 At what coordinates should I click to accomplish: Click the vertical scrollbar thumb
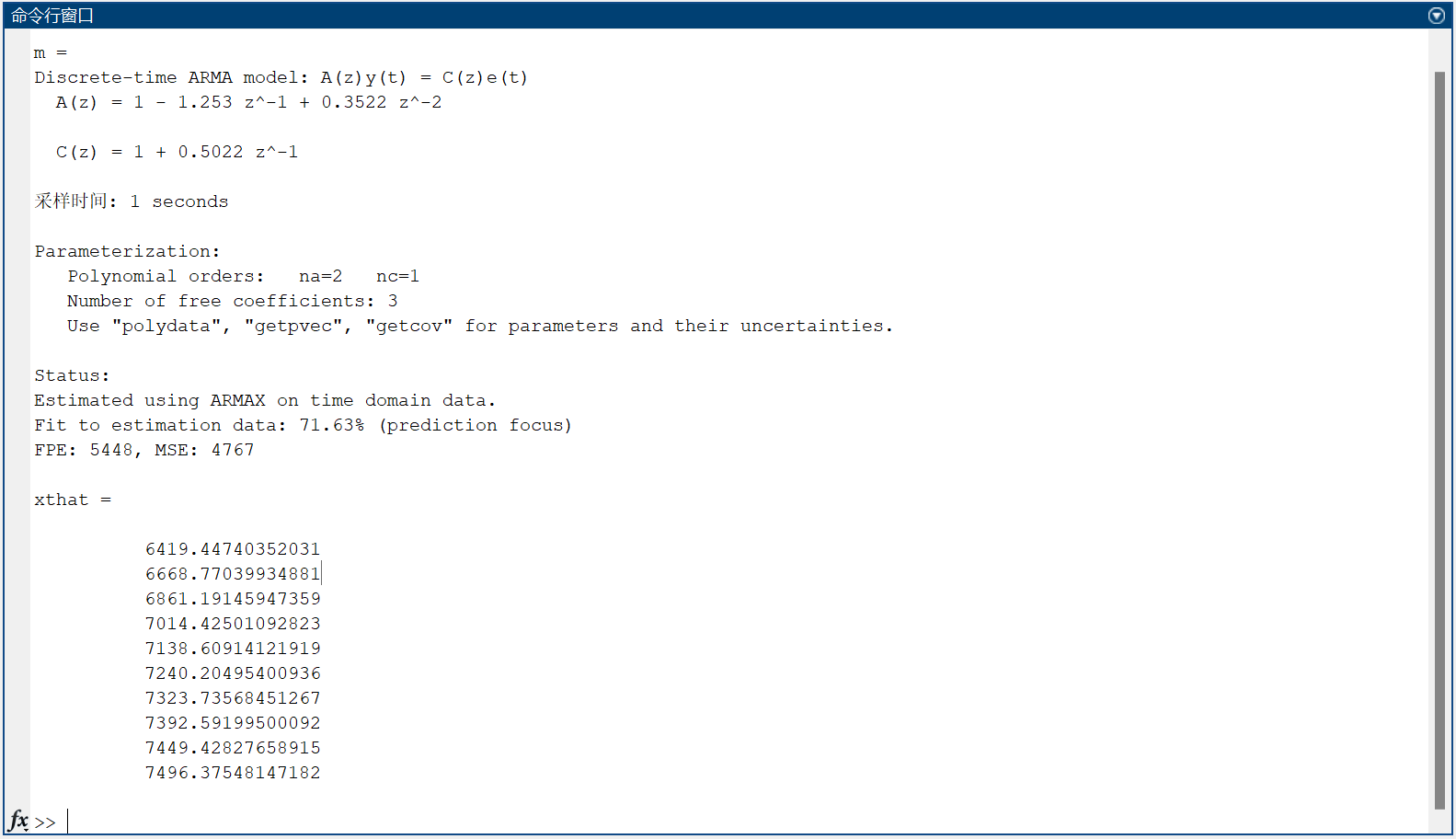tap(1439, 441)
